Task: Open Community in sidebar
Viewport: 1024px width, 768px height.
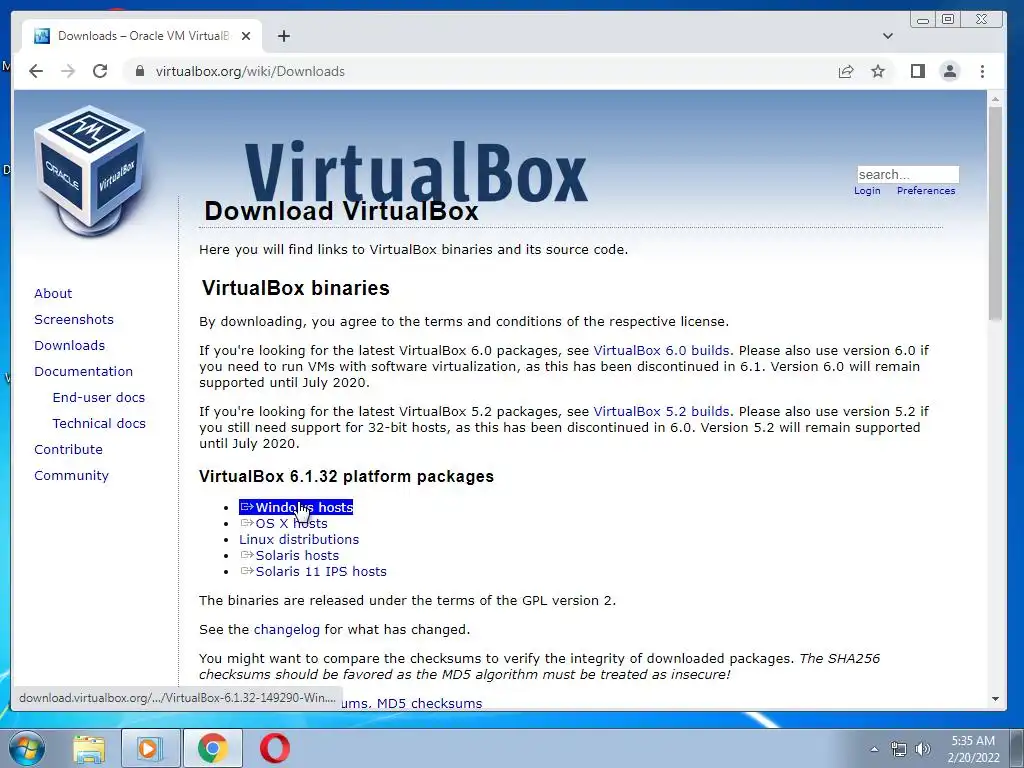Action: click(x=71, y=475)
